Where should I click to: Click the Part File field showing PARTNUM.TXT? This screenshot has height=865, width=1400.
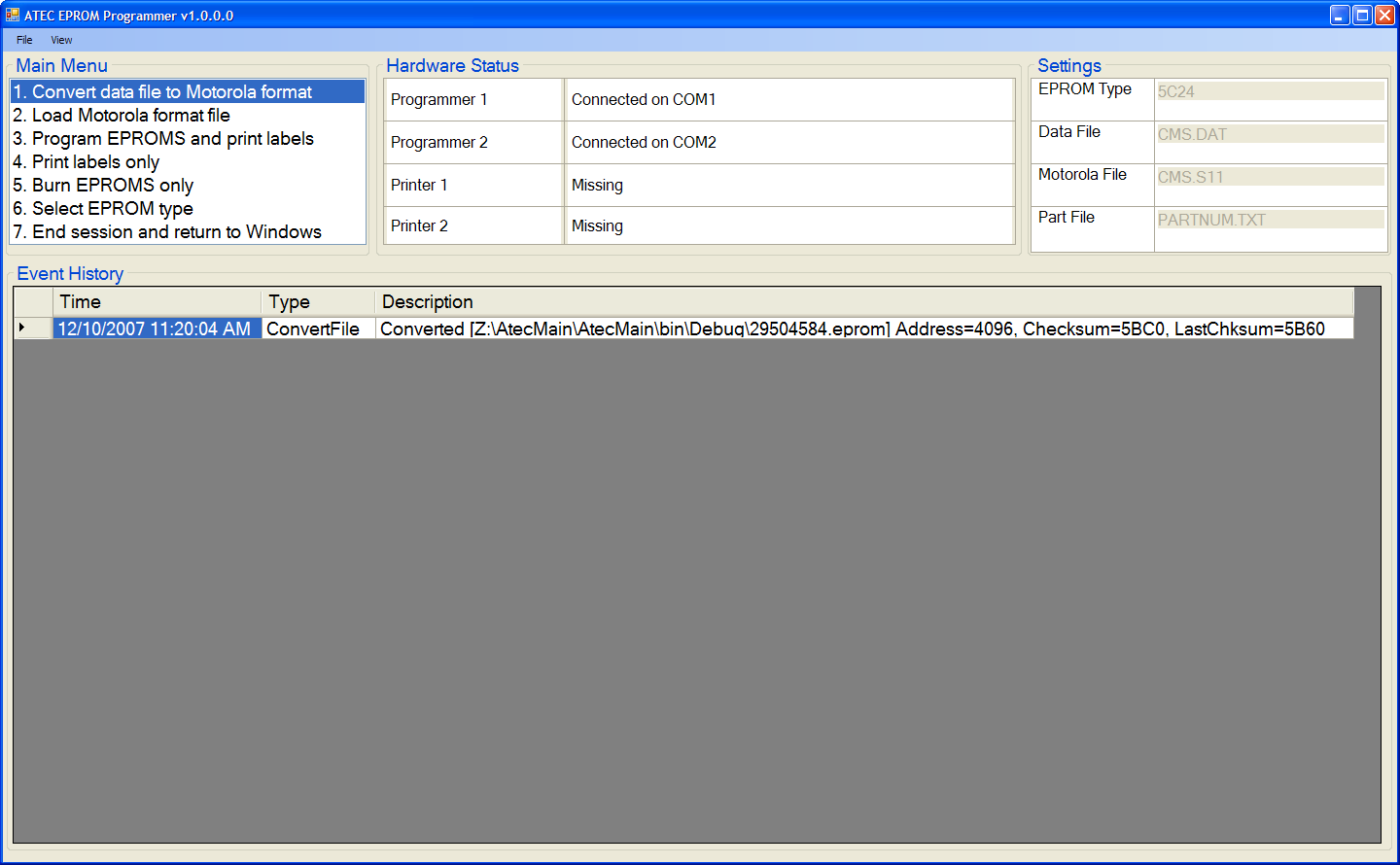[x=1270, y=220]
